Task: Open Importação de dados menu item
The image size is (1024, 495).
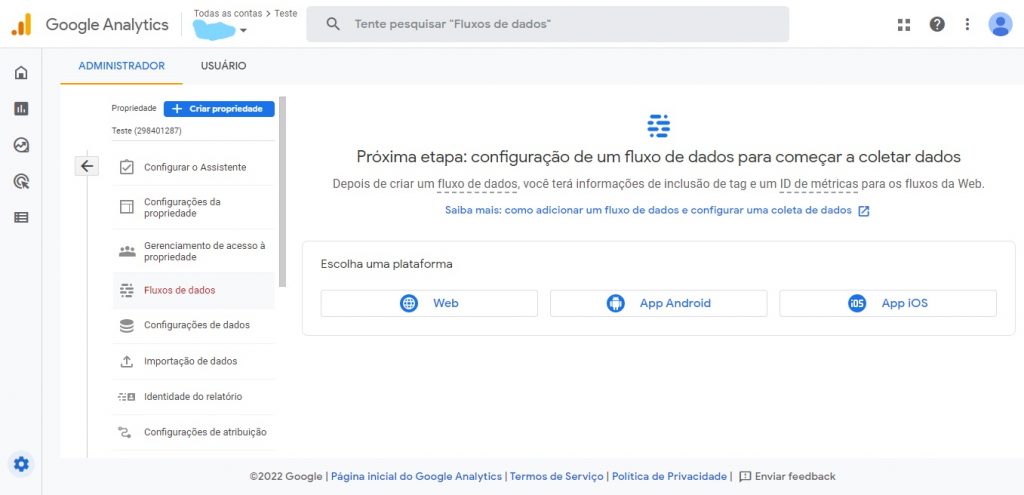Action: [193, 361]
